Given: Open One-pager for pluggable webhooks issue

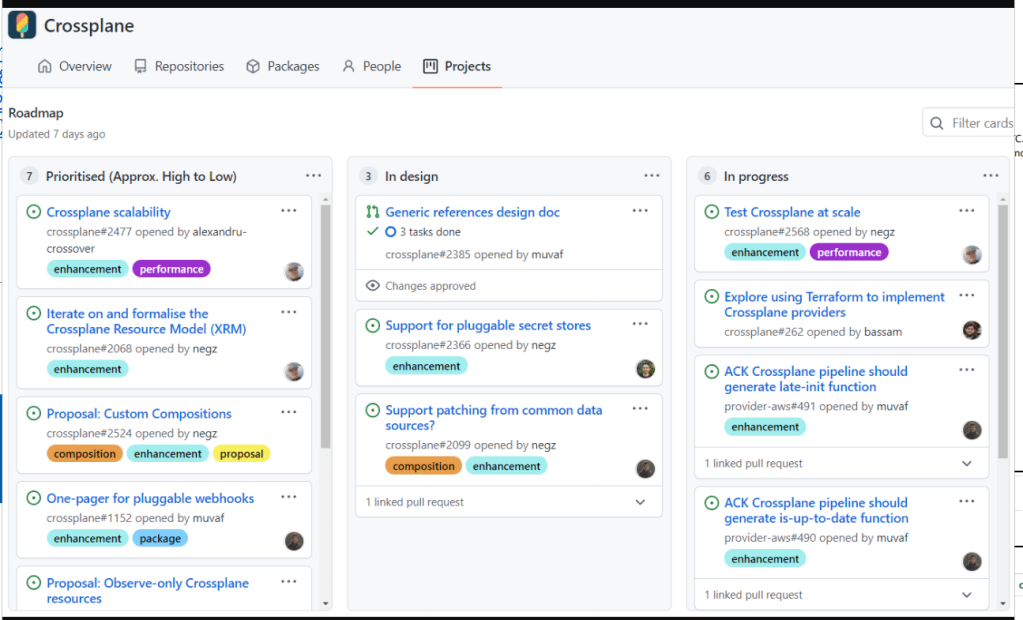Looking at the screenshot, I should (x=150, y=499).
